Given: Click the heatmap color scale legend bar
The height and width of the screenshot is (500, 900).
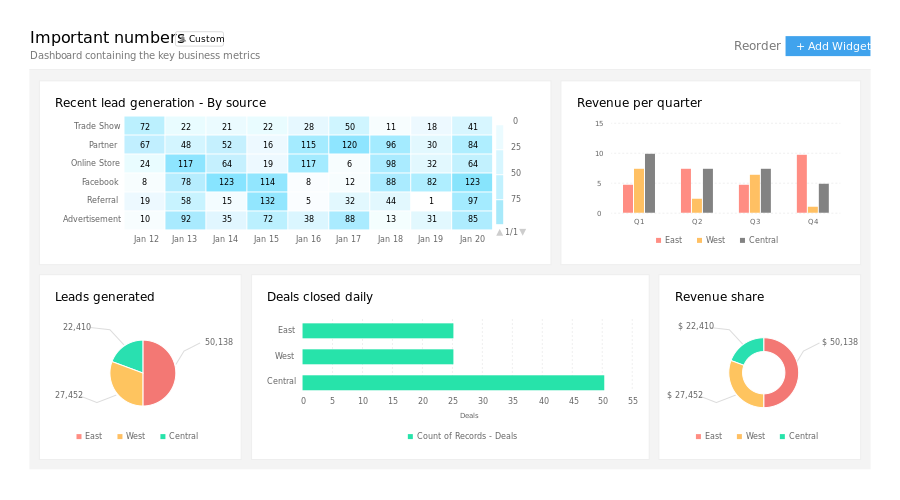Looking at the screenshot, I should pyautogui.click(x=500, y=172).
